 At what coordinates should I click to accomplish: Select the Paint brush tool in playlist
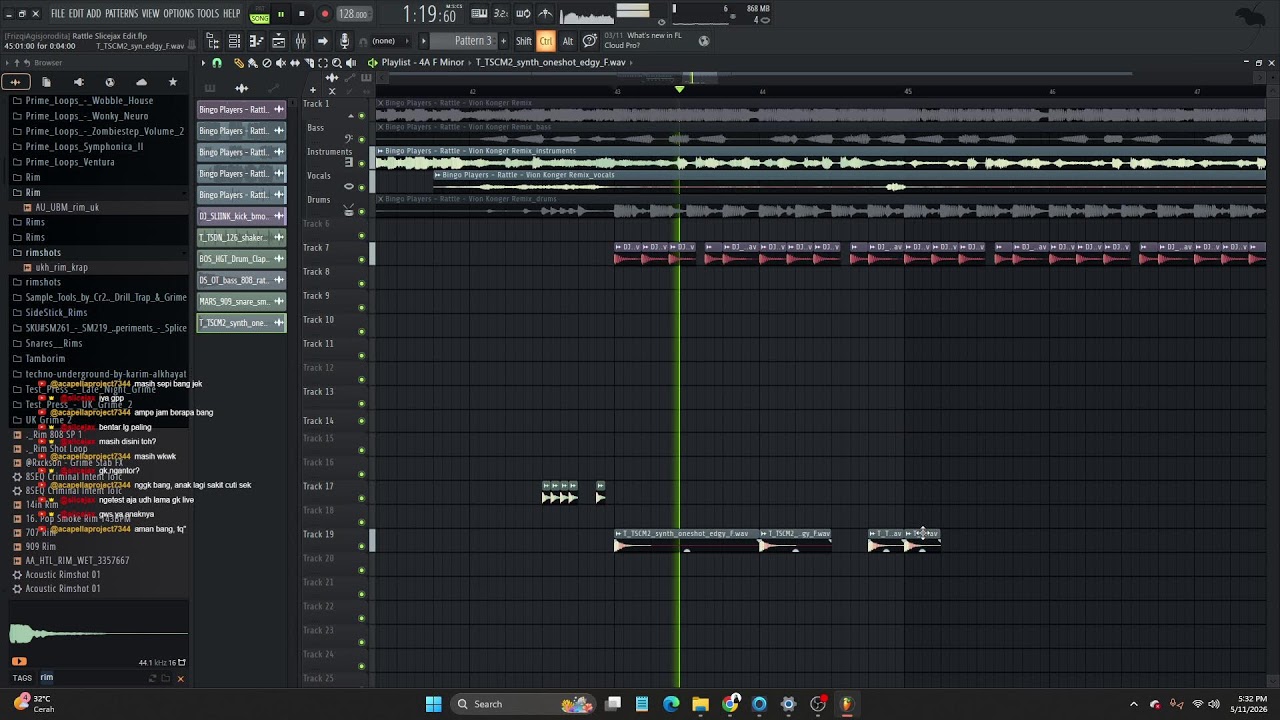(x=253, y=63)
